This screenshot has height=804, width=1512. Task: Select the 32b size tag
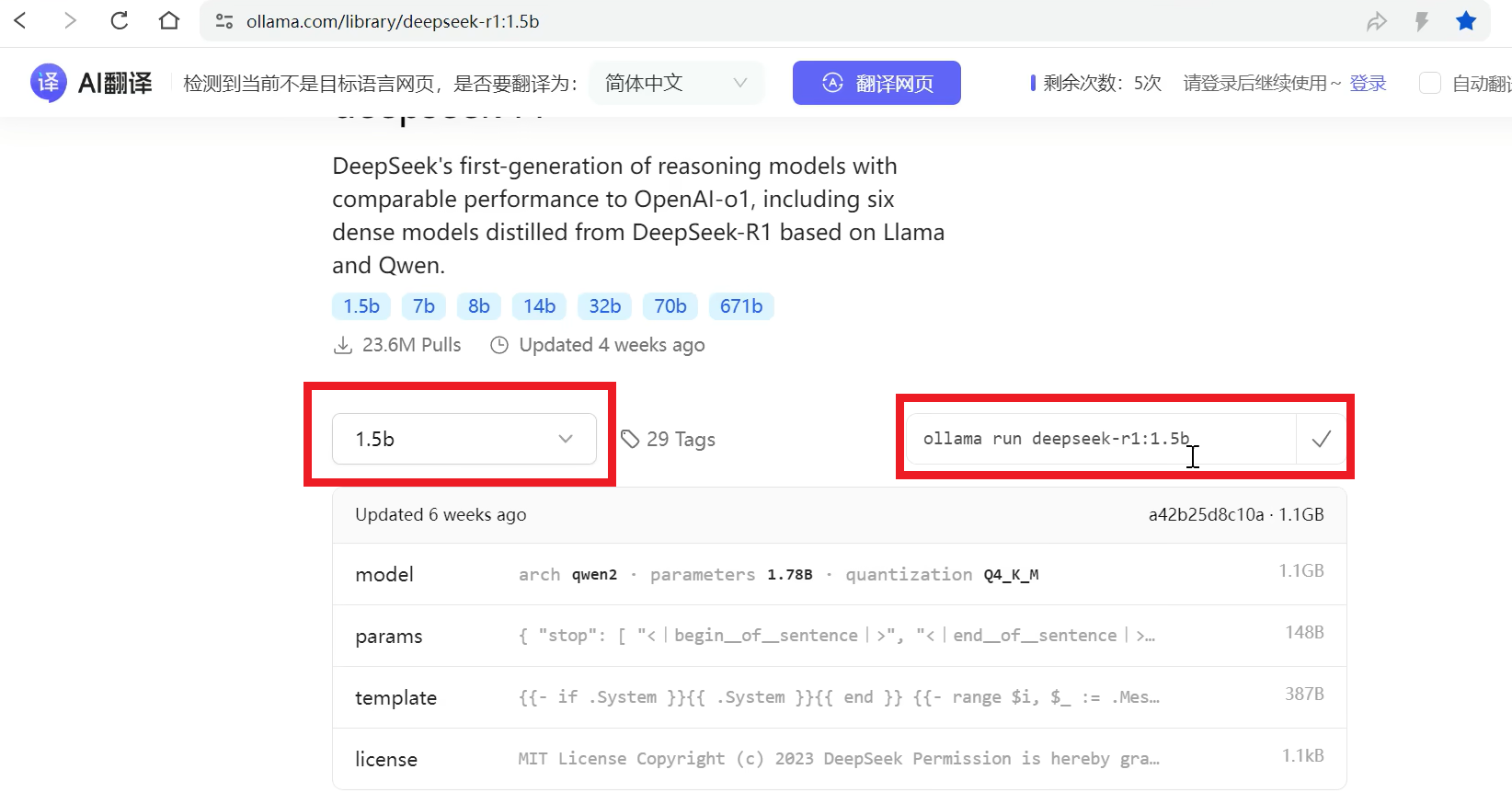click(605, 306)
